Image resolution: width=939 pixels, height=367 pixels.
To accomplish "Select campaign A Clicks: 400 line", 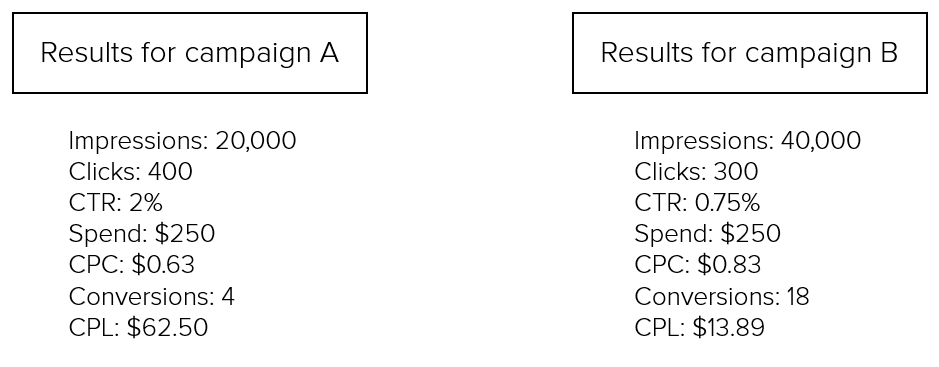I will pos(131,172).
